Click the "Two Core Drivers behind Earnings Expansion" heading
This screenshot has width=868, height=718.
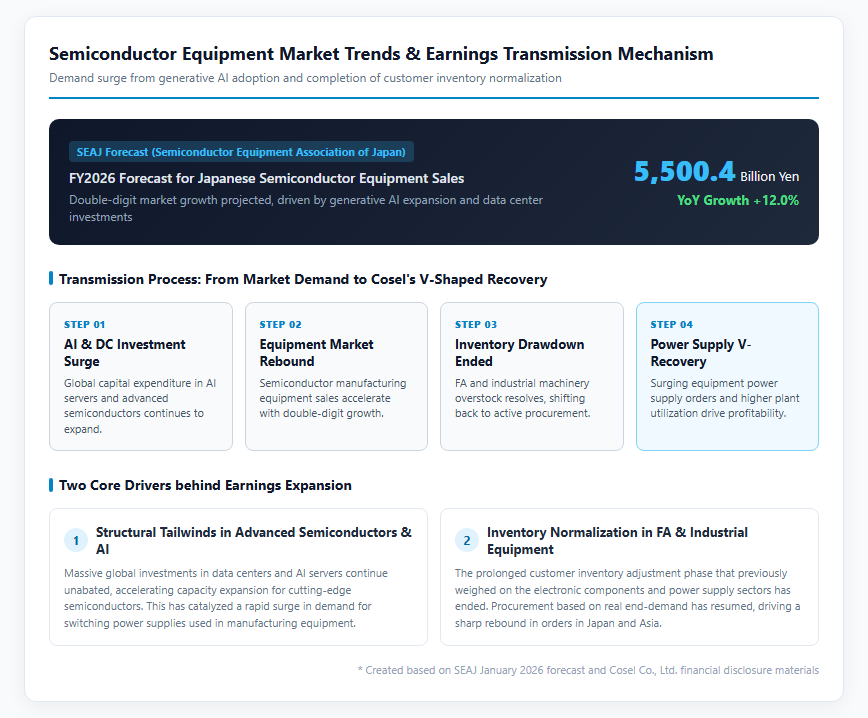(x=205, y=485)
